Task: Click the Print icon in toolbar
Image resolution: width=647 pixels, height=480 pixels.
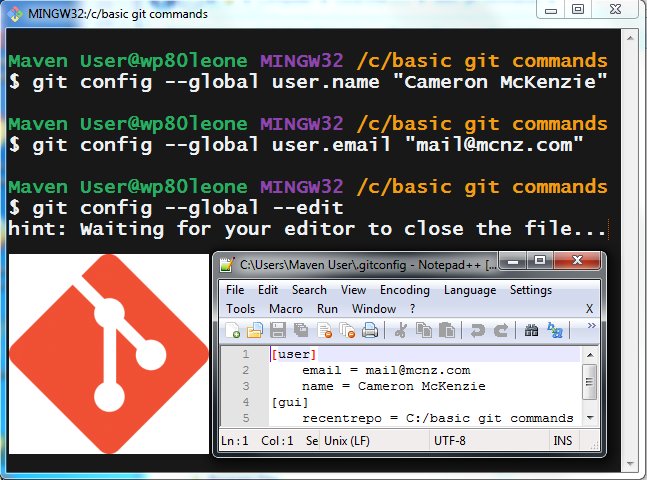Action: [370, 331]
